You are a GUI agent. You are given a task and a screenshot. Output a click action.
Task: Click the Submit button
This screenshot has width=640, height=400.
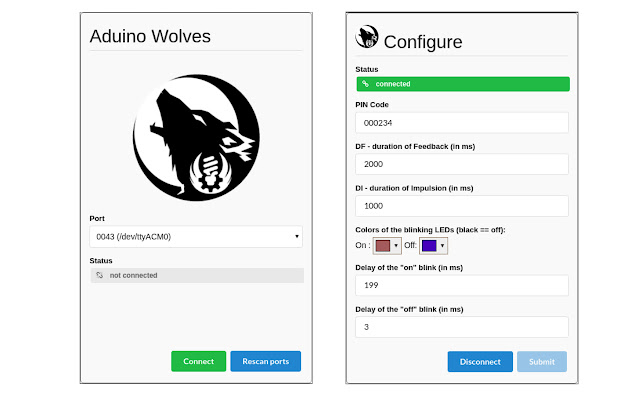click(x=542, y=362)
